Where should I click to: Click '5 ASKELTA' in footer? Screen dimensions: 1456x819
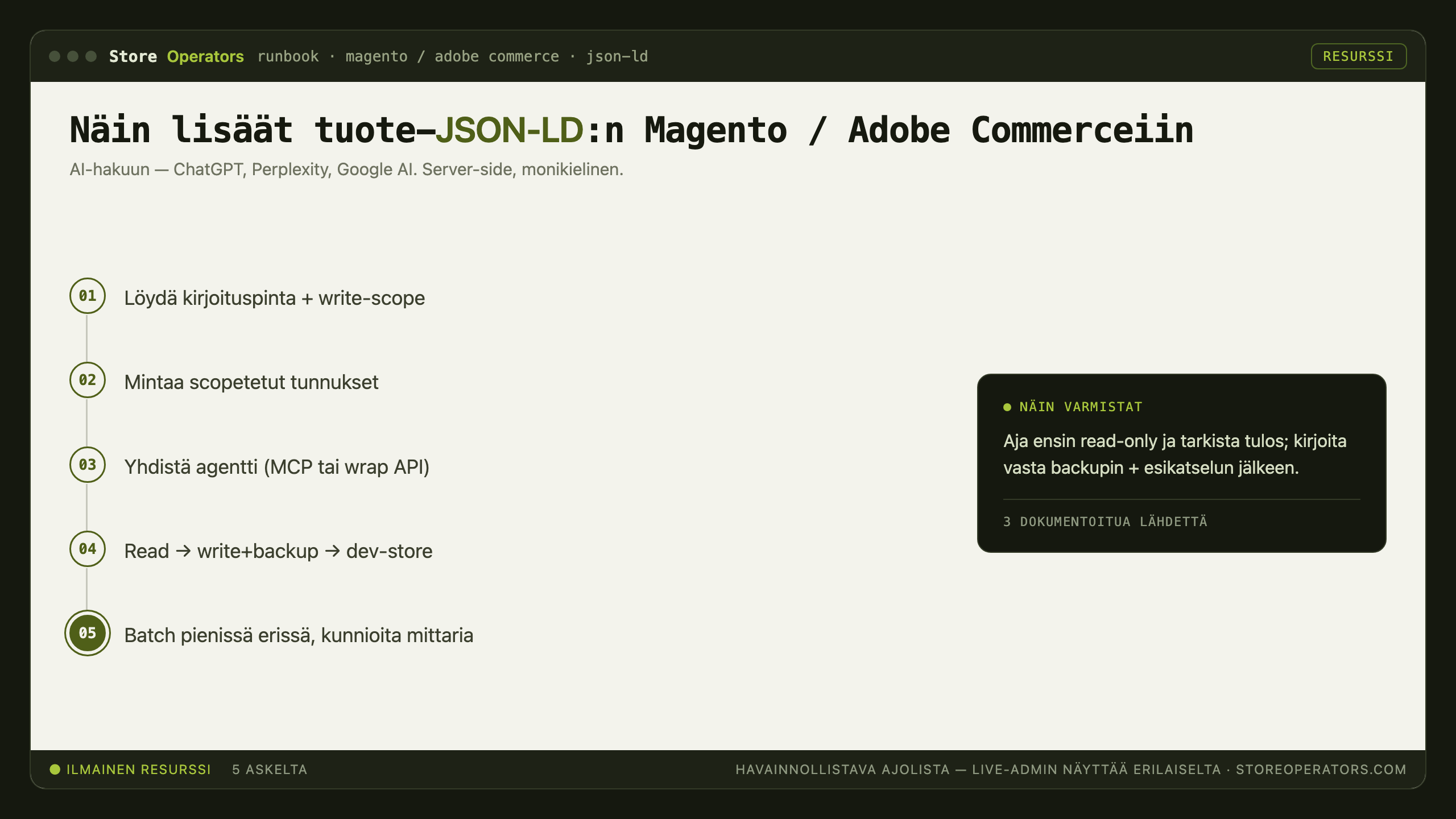coord(270,770)
